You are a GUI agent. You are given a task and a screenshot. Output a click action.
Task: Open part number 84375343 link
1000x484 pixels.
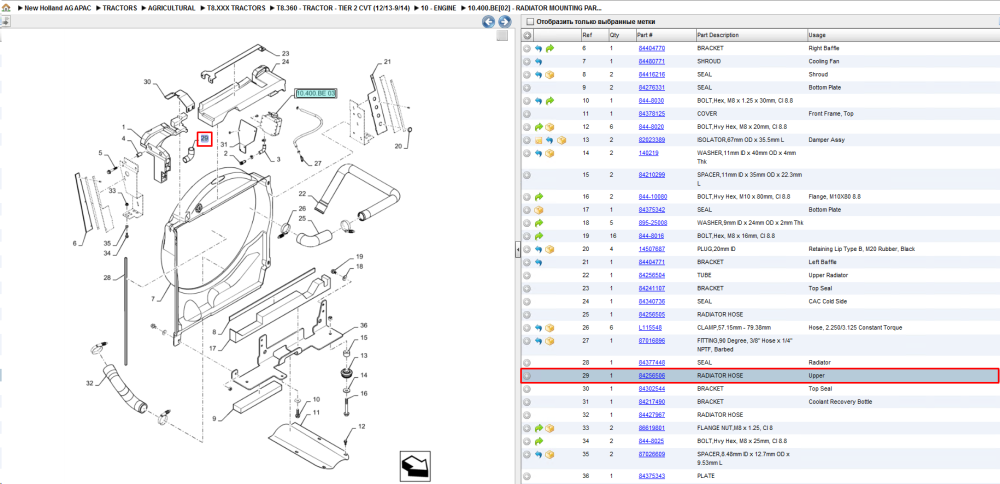652,476
